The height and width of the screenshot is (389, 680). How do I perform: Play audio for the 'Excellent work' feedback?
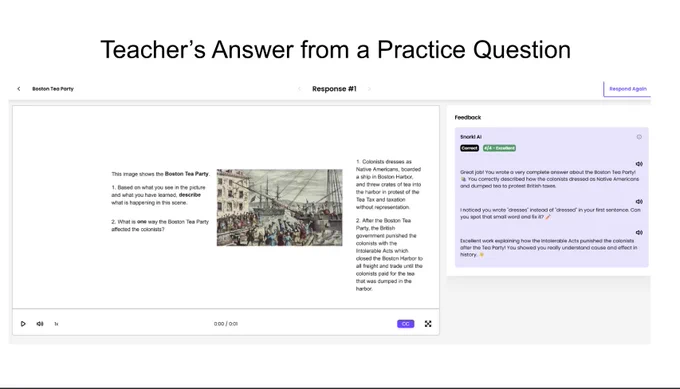pos(639,232)
